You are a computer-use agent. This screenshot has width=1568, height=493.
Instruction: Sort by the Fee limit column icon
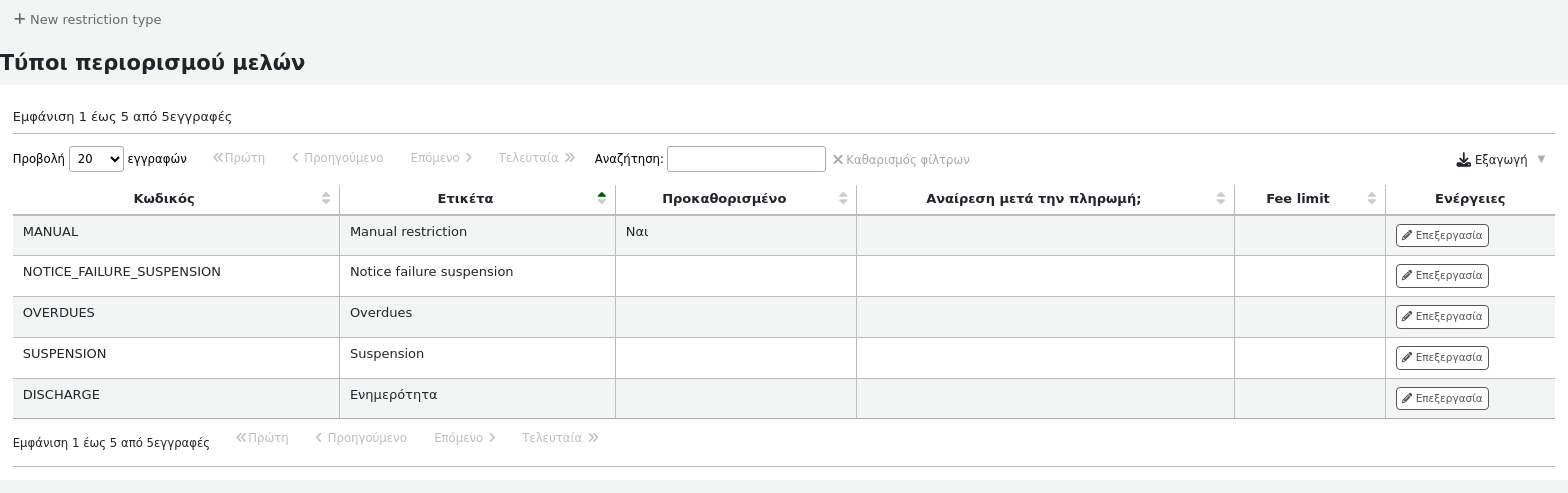1372,198
